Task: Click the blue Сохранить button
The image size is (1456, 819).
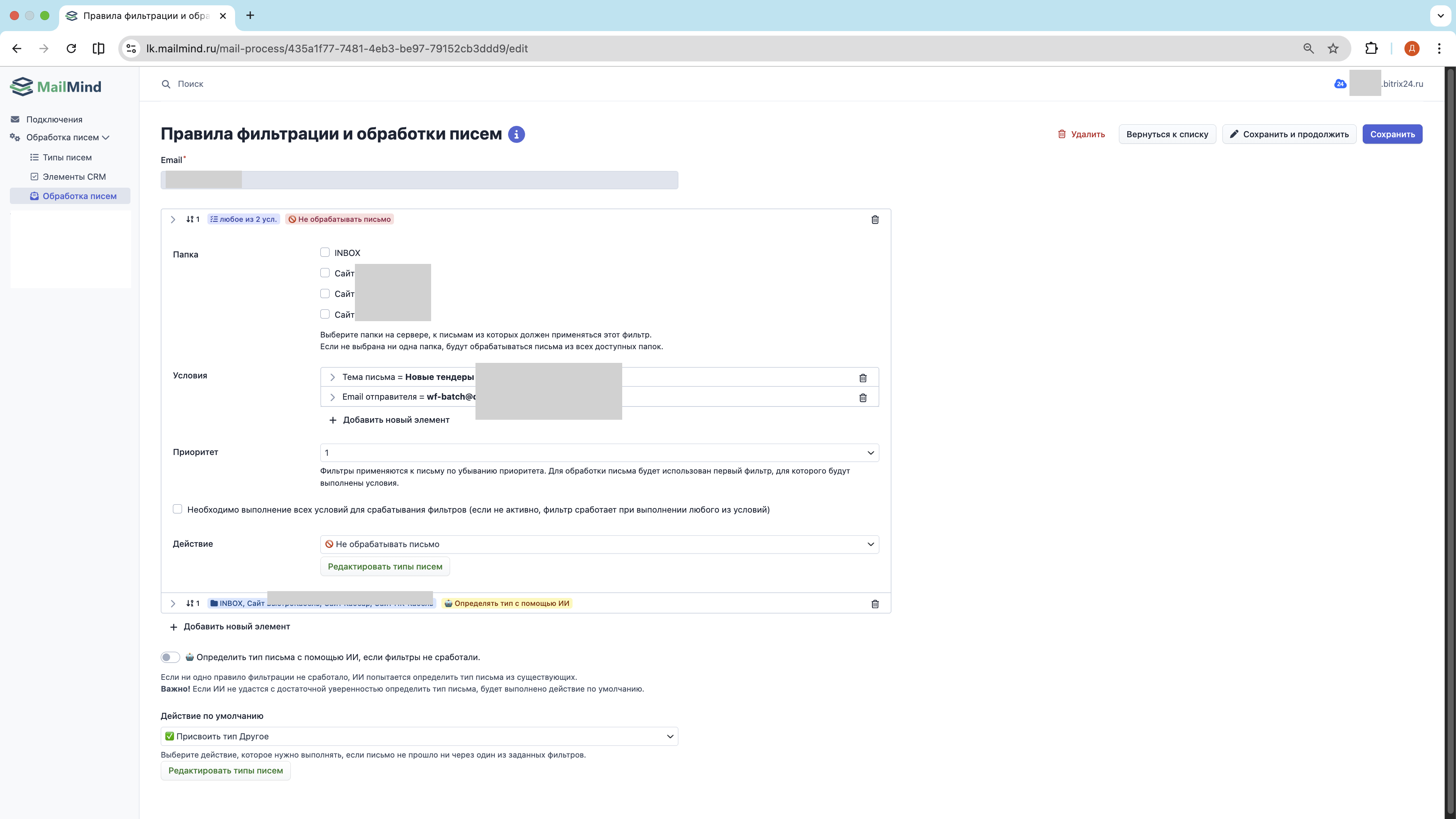Action: 1392,135
